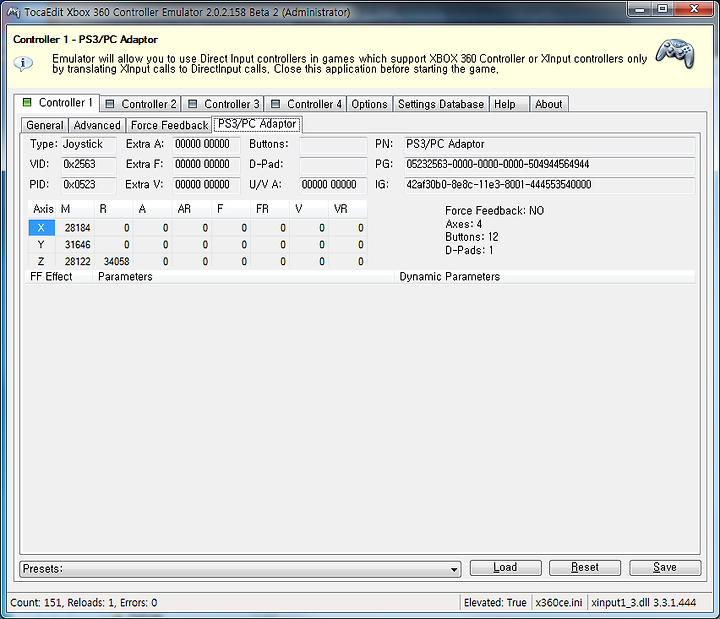This screenshot has height=619, width=720.
Task: Select the Z axis row
Action: pyautogui.click(x=197, y=261)
